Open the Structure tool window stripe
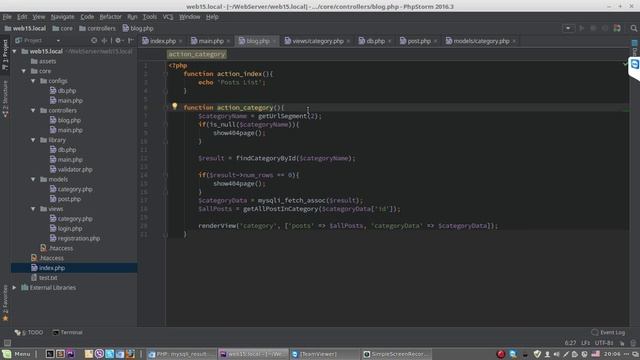The image size is (640, 360). click(5, 99)
